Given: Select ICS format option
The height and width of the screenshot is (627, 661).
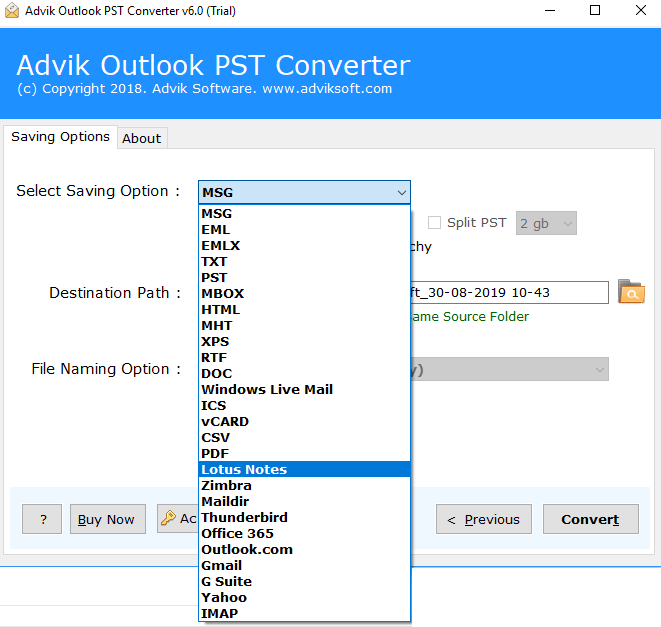Looking at the screenshot, I should tap(304, 406).
